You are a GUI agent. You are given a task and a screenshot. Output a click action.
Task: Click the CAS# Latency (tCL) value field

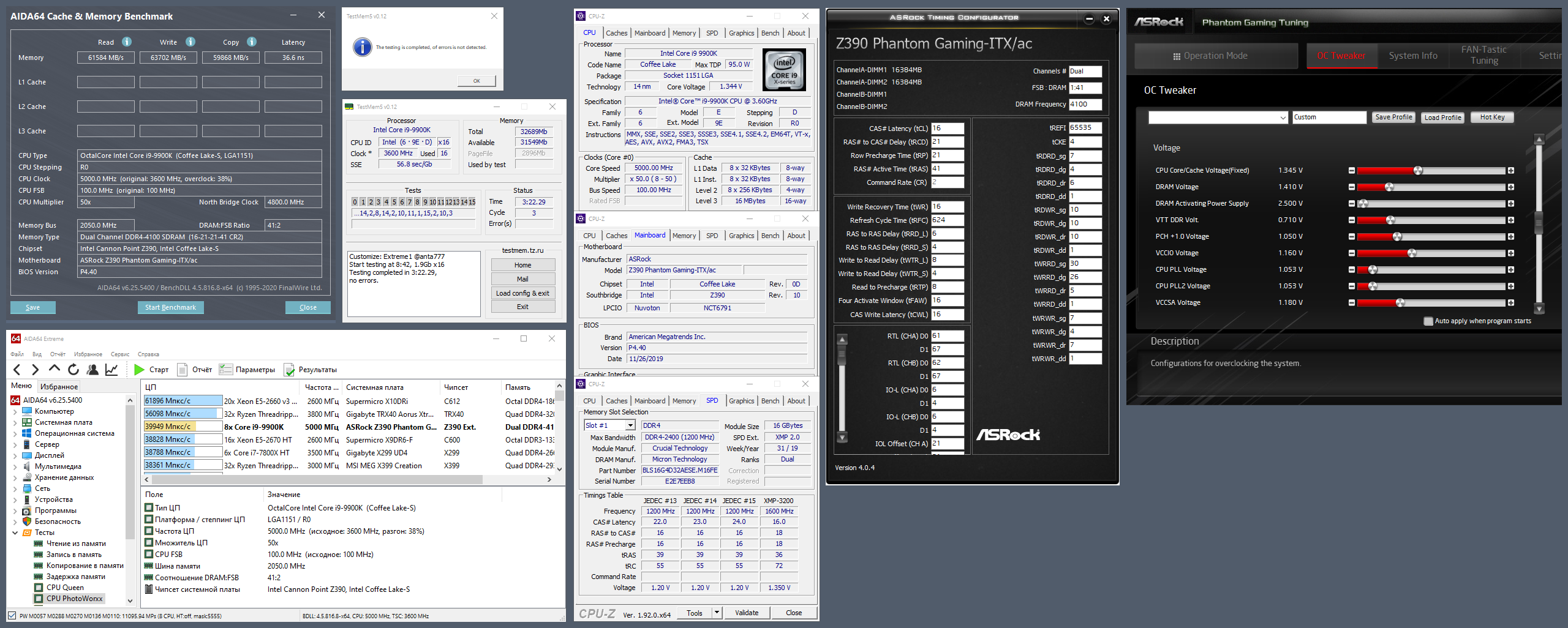click(948, 129)
